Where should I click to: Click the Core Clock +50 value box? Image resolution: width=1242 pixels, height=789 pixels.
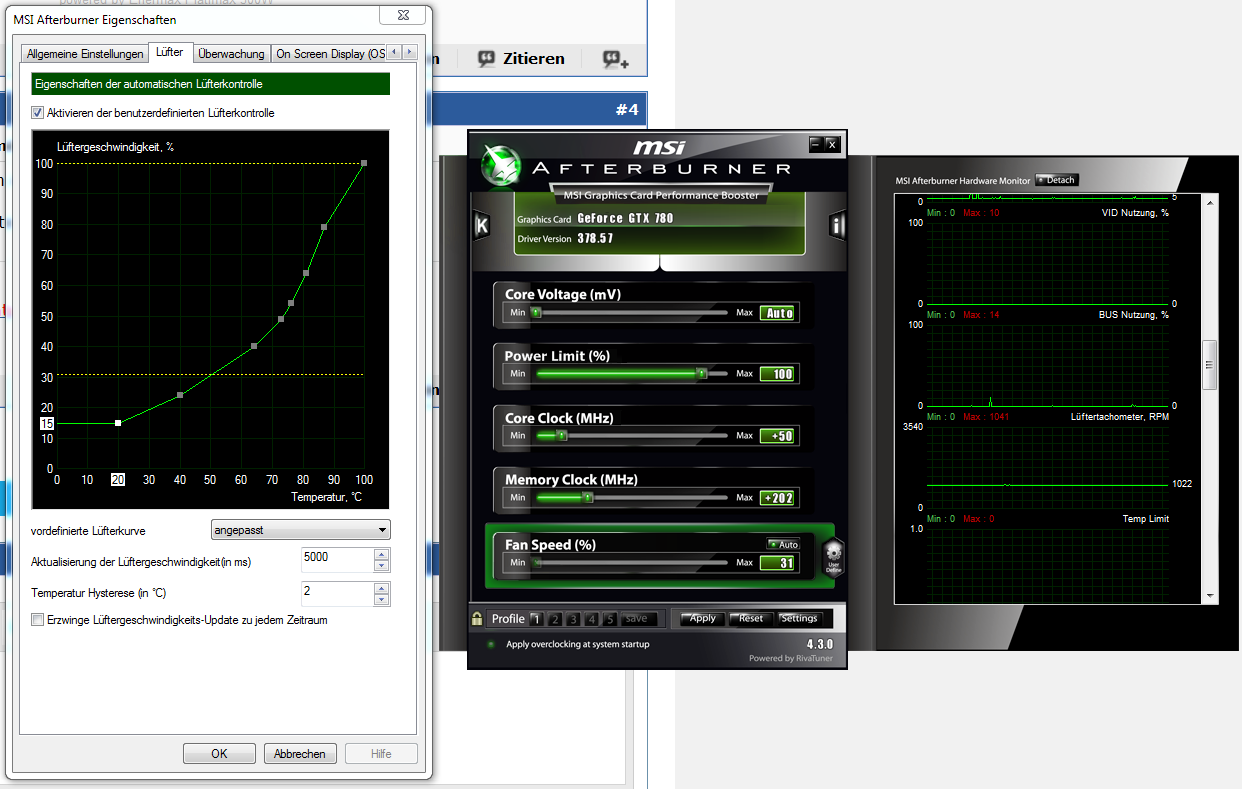pos(777,436)
